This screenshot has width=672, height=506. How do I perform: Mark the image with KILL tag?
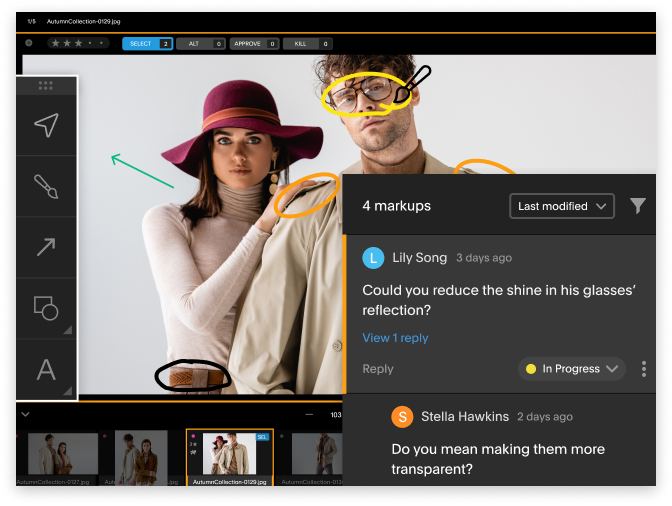307,44
